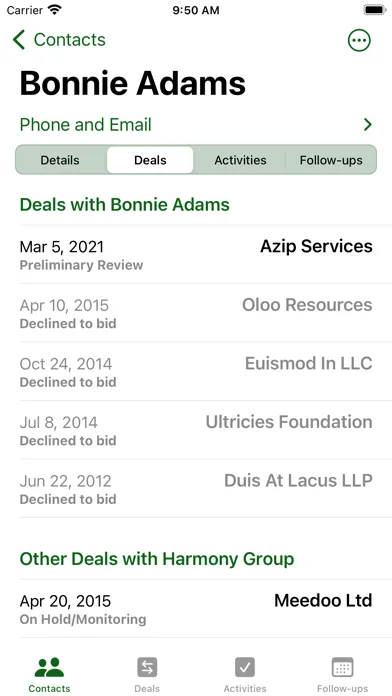Open the Deals tab bar icon
Viewport: 392px width, 696px height.
tap(147, 668)
